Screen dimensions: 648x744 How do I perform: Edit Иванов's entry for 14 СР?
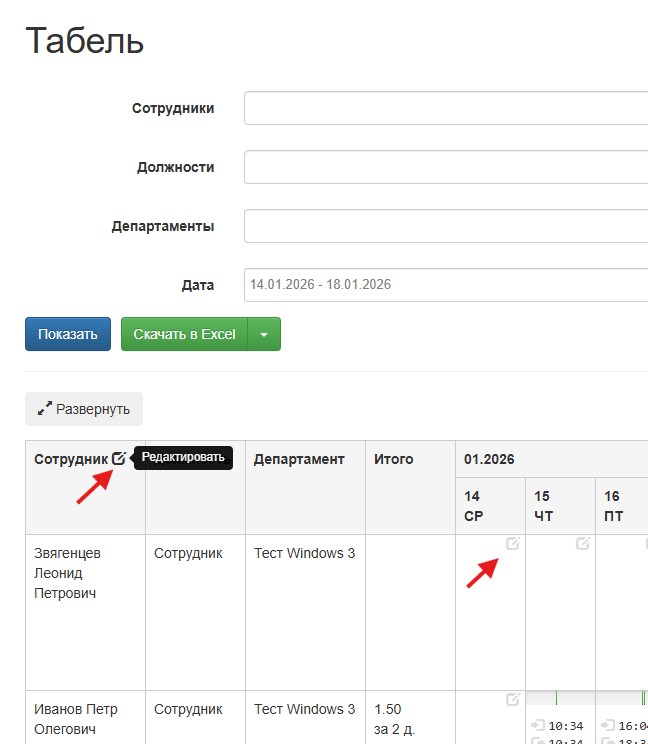[x=513, y=699]
